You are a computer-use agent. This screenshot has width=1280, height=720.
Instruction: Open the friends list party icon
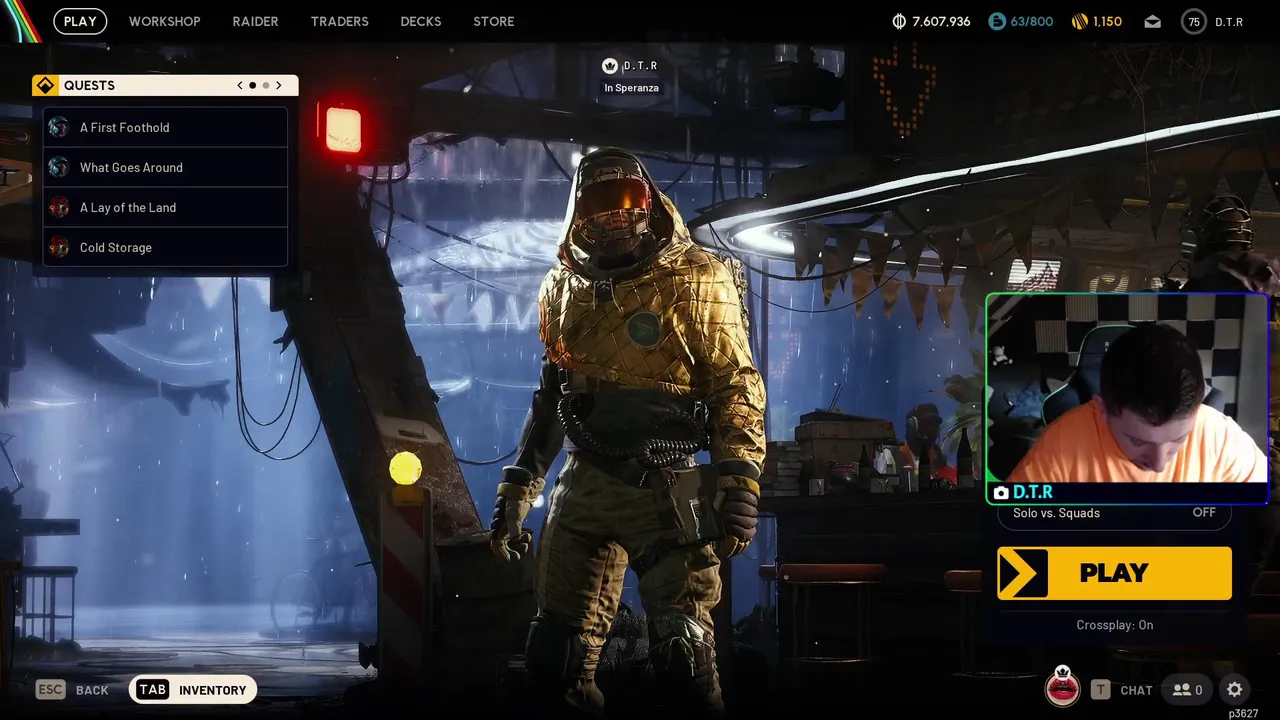1187,690
